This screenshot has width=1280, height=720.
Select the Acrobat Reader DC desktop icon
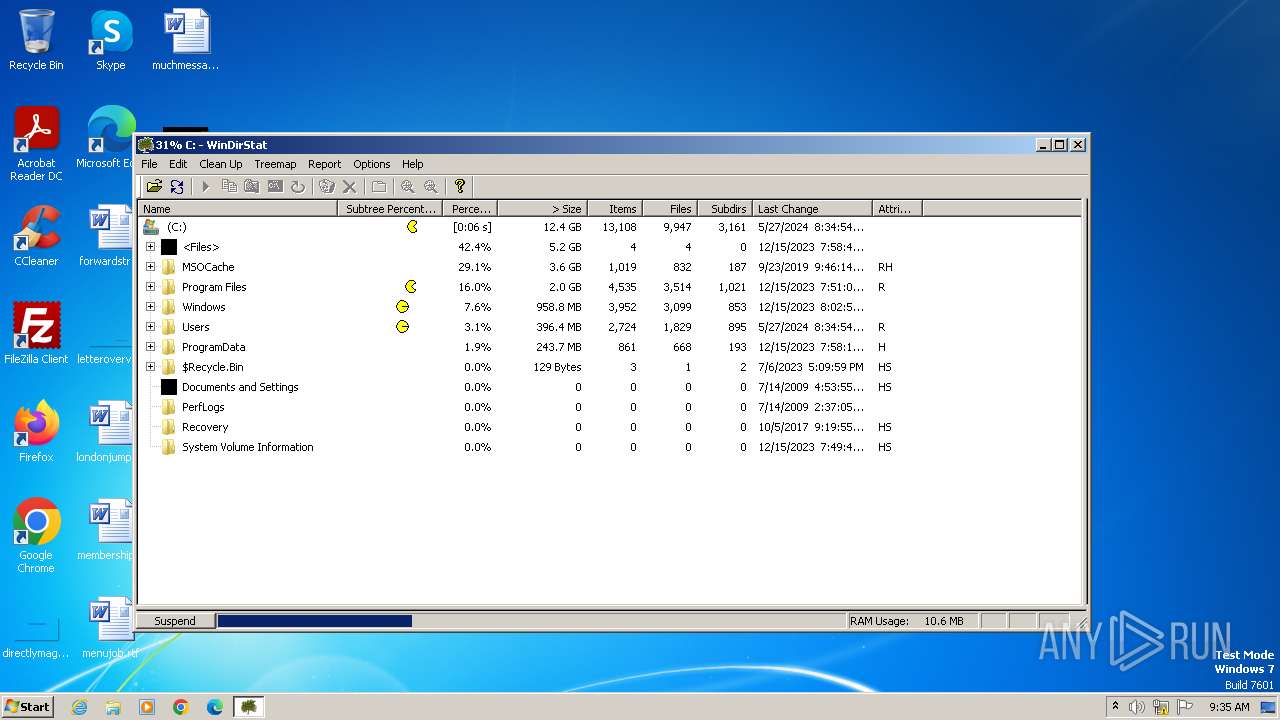pyautogui.click(x=36, y=145)
